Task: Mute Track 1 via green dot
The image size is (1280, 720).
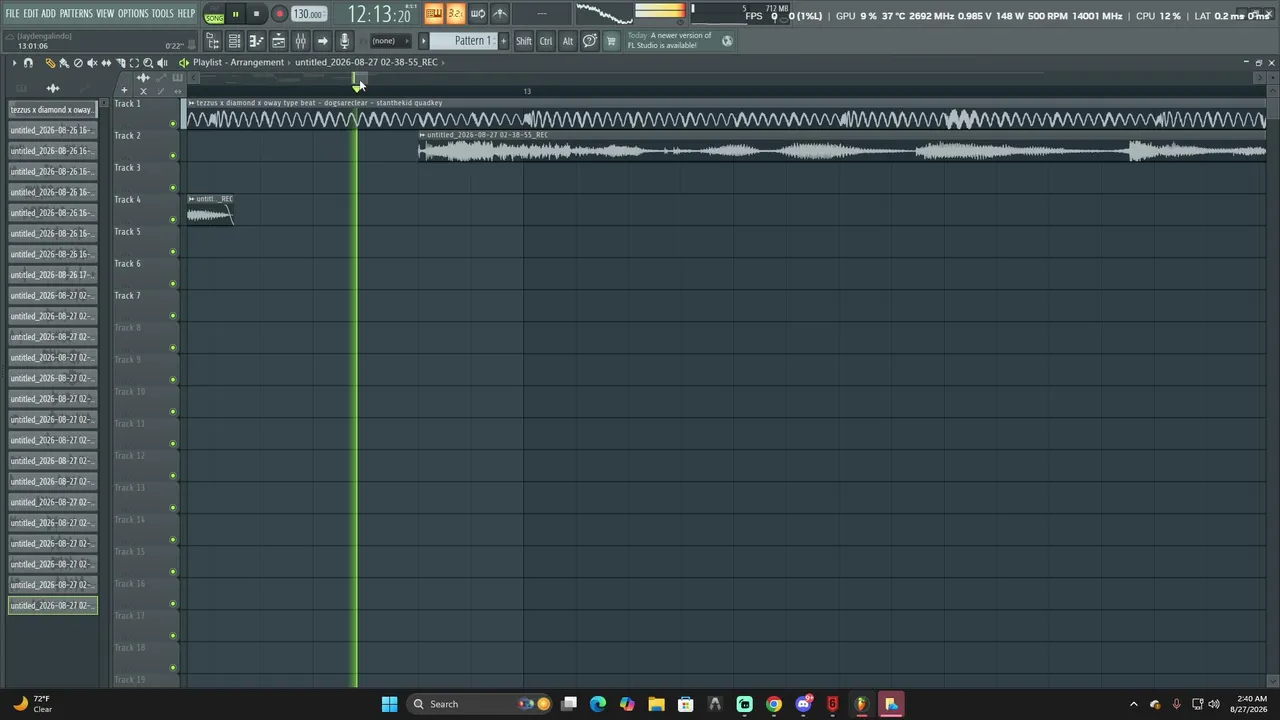Action: tap(173, 124)
